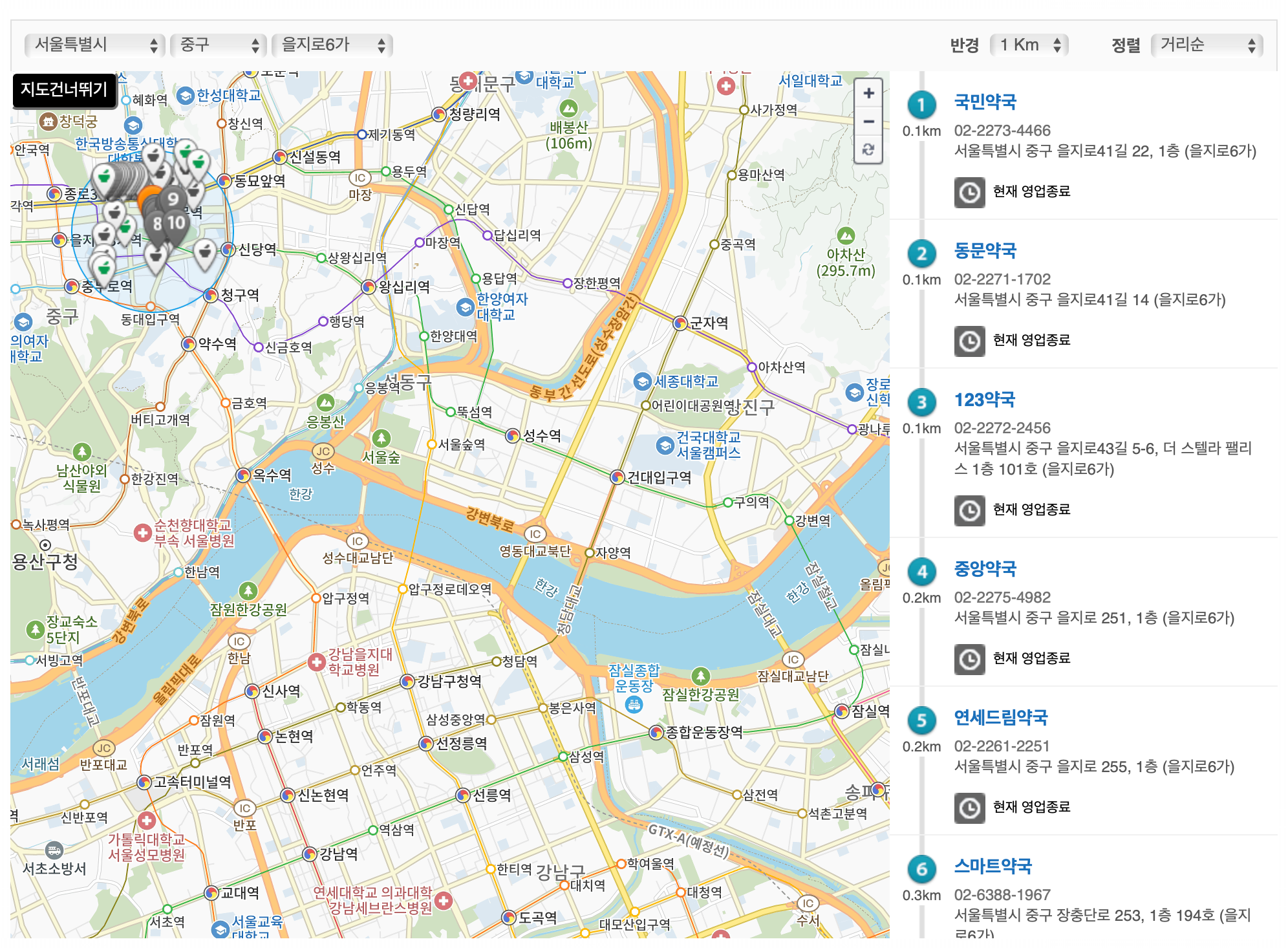Click the map zoom out minus button
Screen dimensions: 1288x948
pos(868,122)
